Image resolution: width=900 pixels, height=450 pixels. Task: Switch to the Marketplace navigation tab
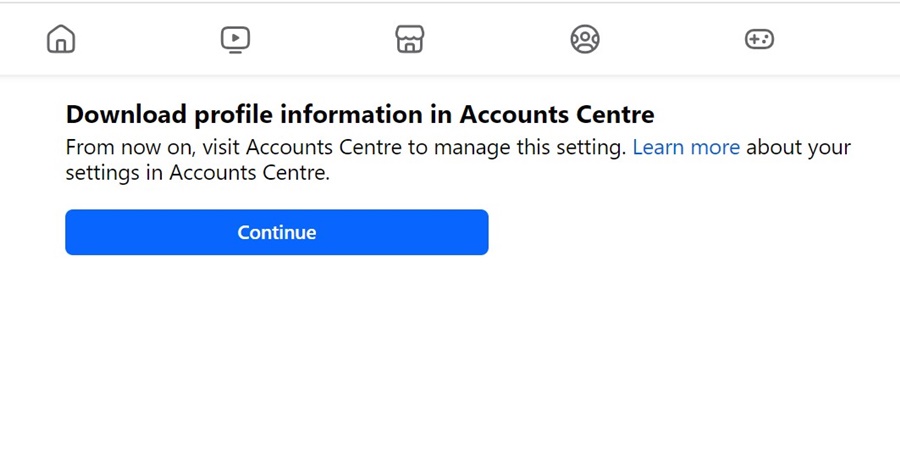(x=410, y=40)
